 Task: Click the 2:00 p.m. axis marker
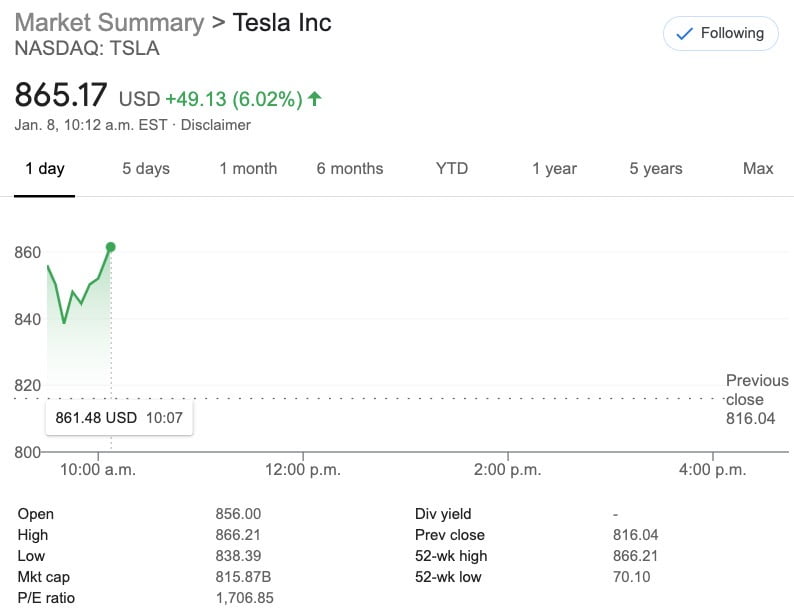507,469
